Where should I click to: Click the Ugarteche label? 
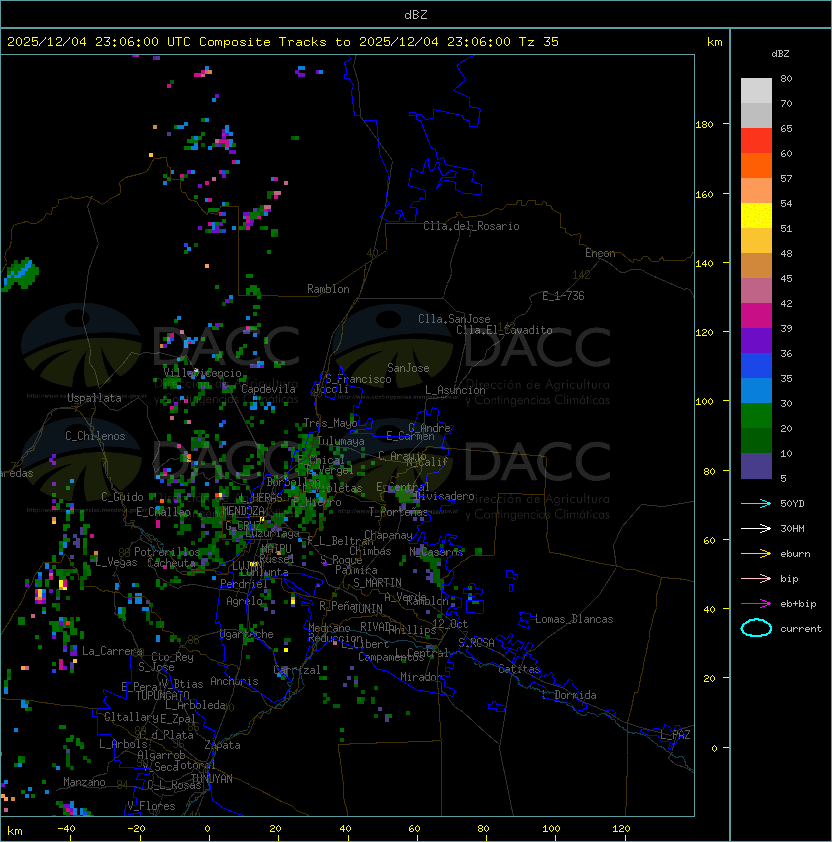[x=247, y=634]
